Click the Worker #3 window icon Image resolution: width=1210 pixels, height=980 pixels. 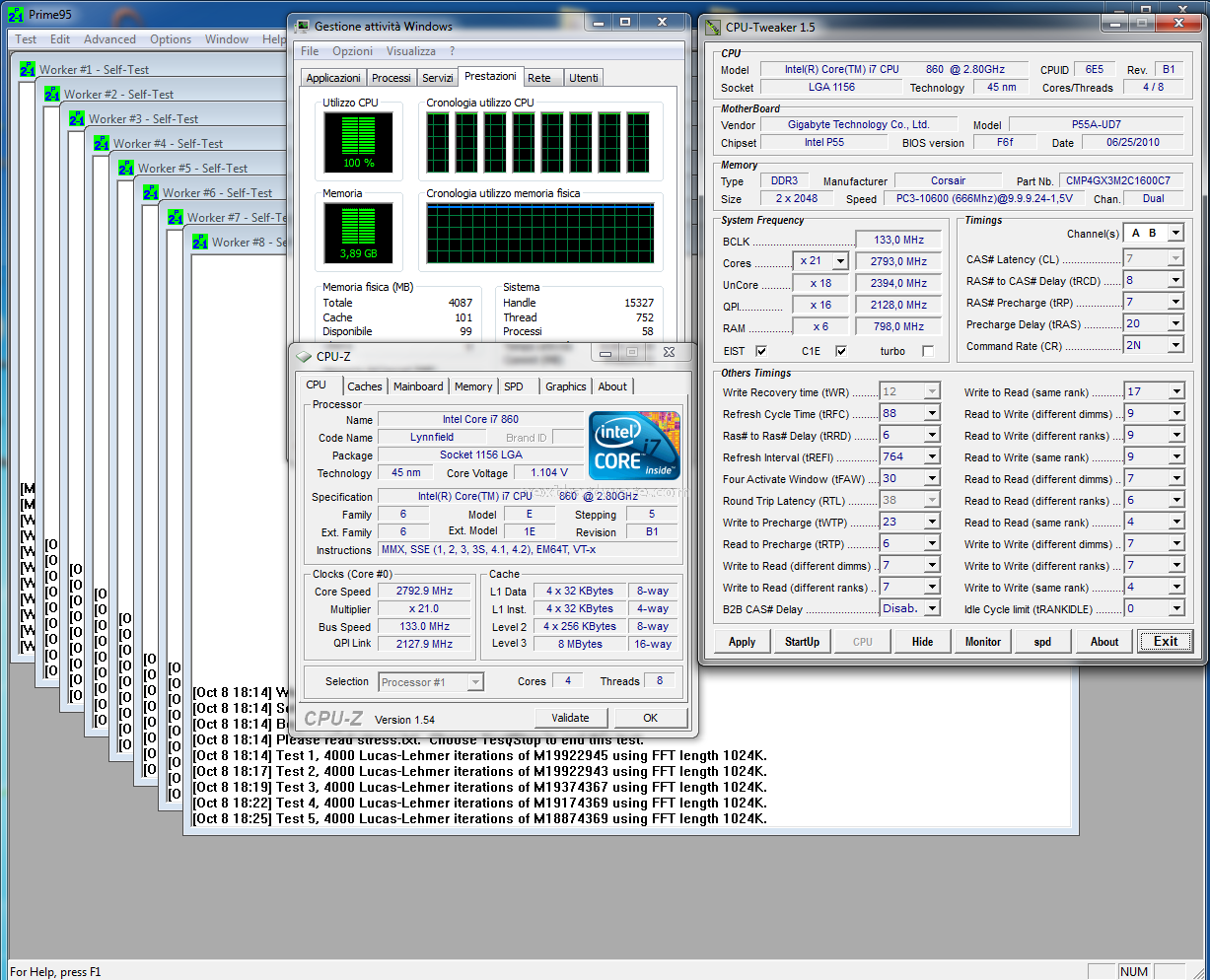77,119
